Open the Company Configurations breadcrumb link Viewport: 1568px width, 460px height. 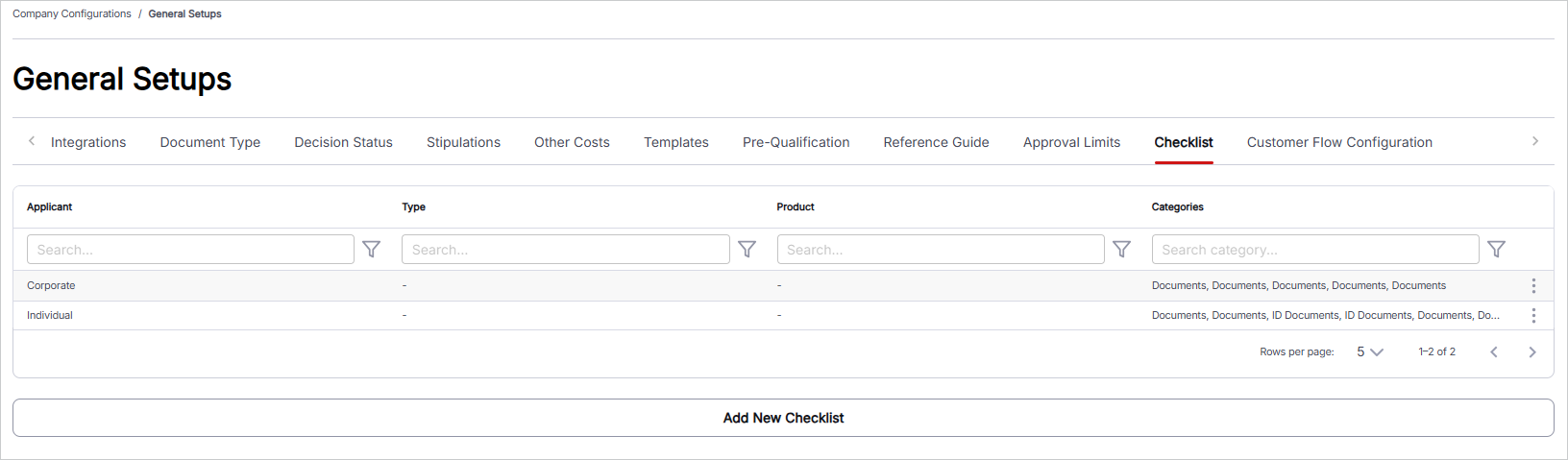point(72,13)
